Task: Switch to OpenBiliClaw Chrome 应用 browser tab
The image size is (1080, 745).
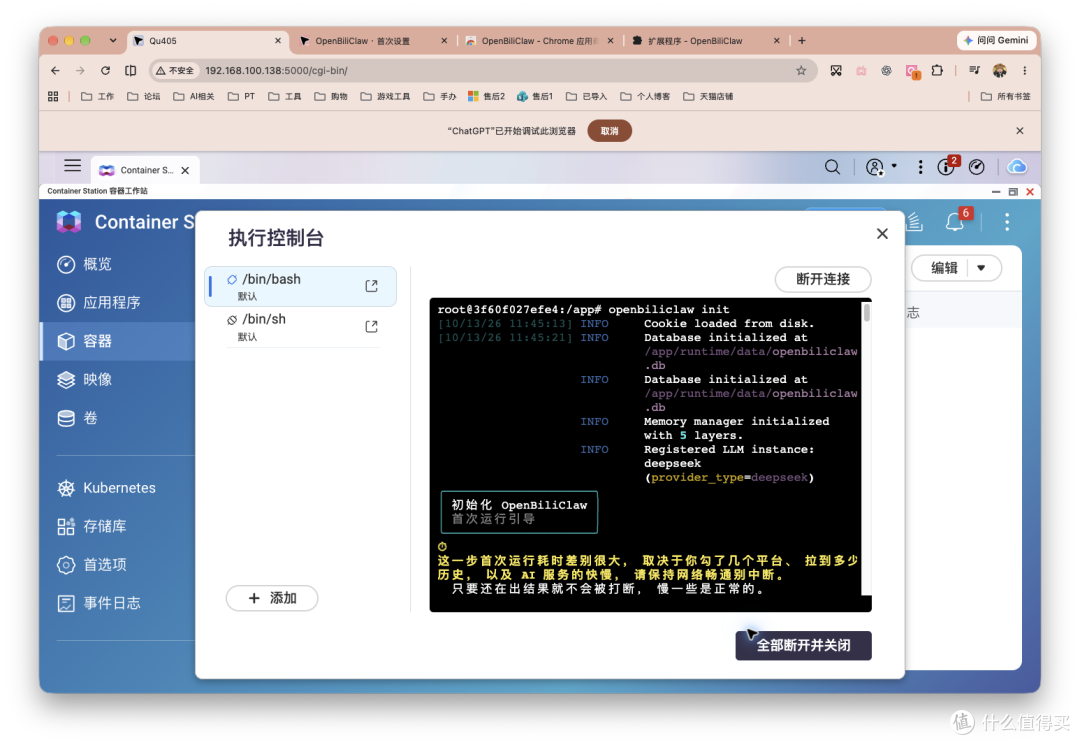Action: tap(539, 41)
